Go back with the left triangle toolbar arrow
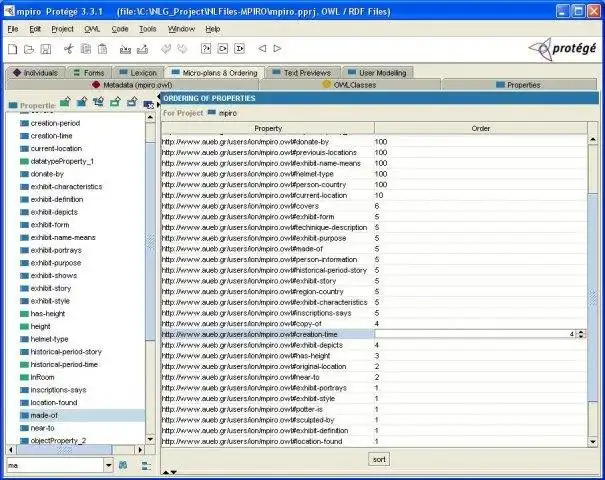 click(262, 49)
